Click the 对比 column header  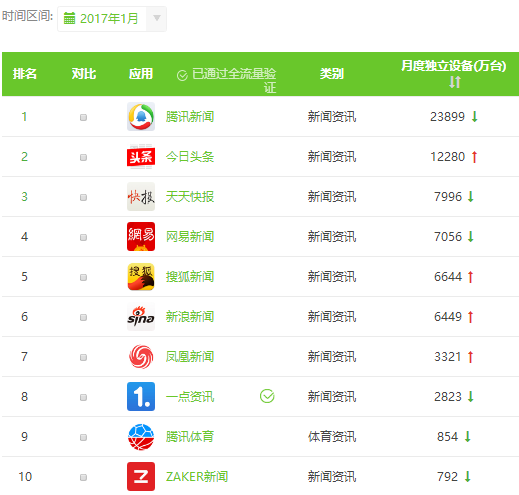coord(84,74)
